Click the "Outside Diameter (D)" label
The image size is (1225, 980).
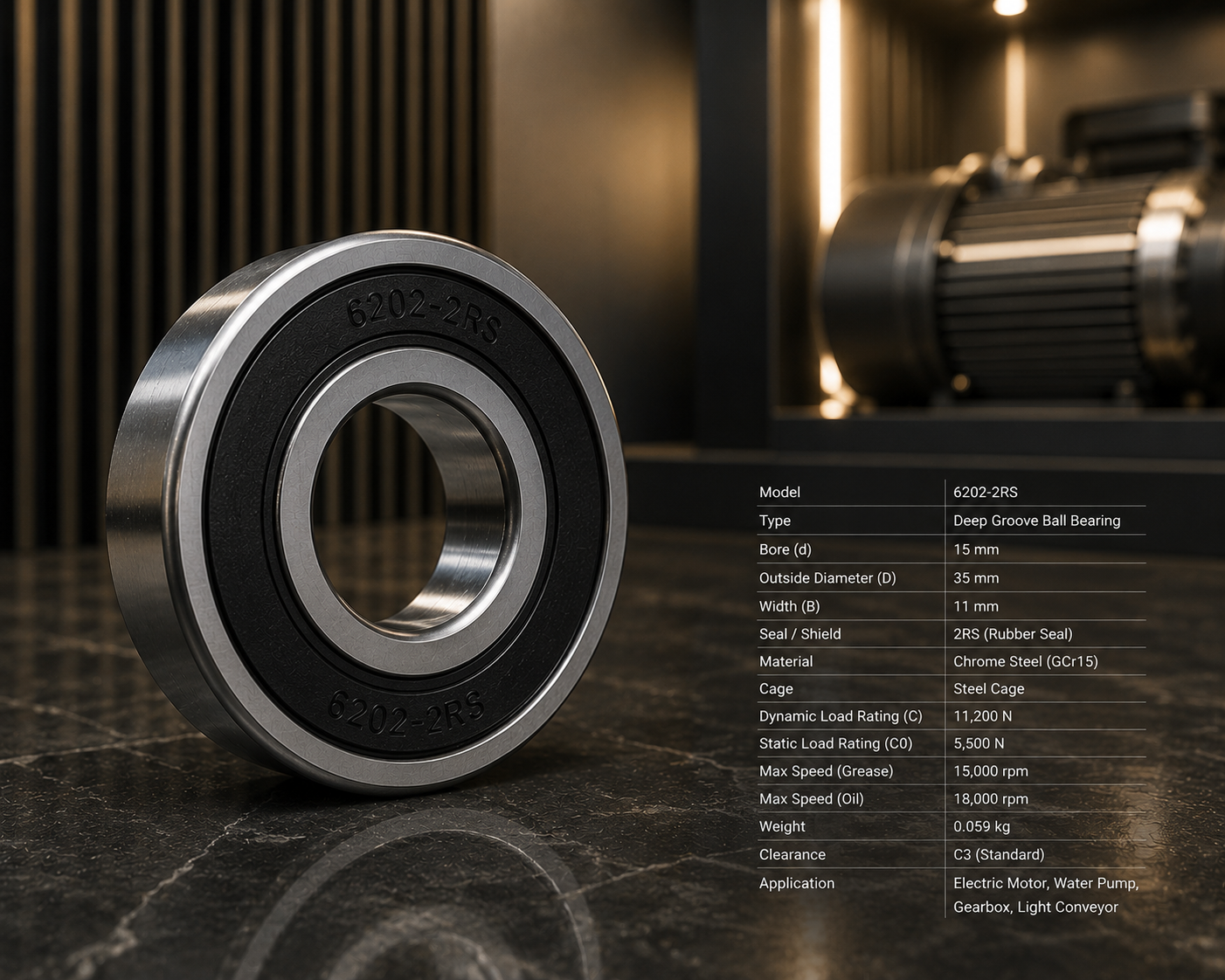pyautogui.click(x=827, y=578)
